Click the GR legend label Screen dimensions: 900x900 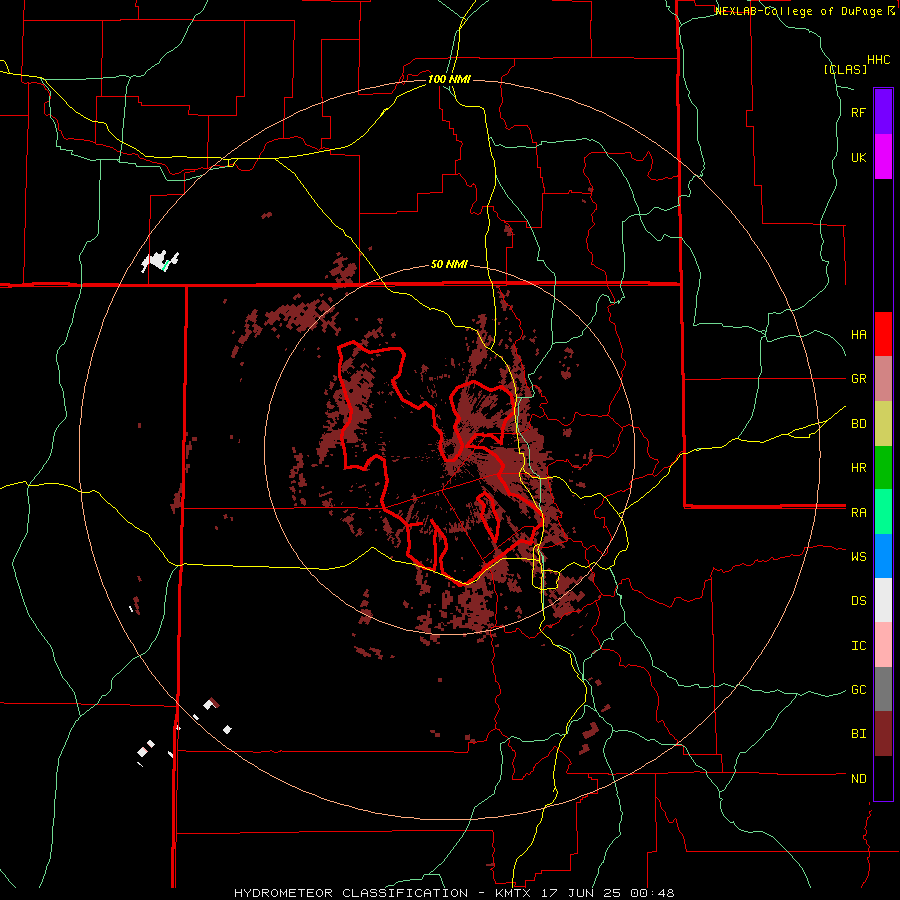859,379
